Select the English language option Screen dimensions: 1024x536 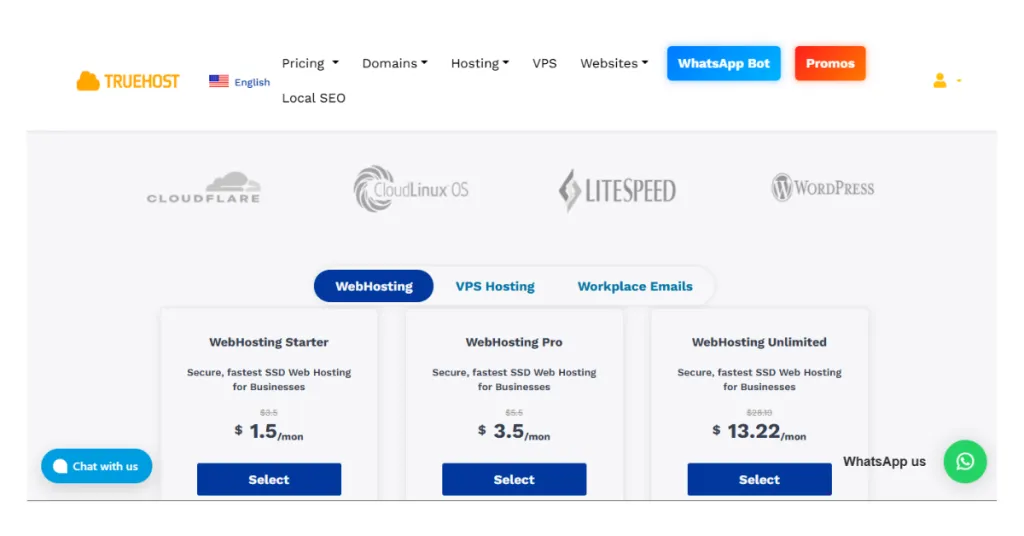pyautogui.click(x=252, y=82)
